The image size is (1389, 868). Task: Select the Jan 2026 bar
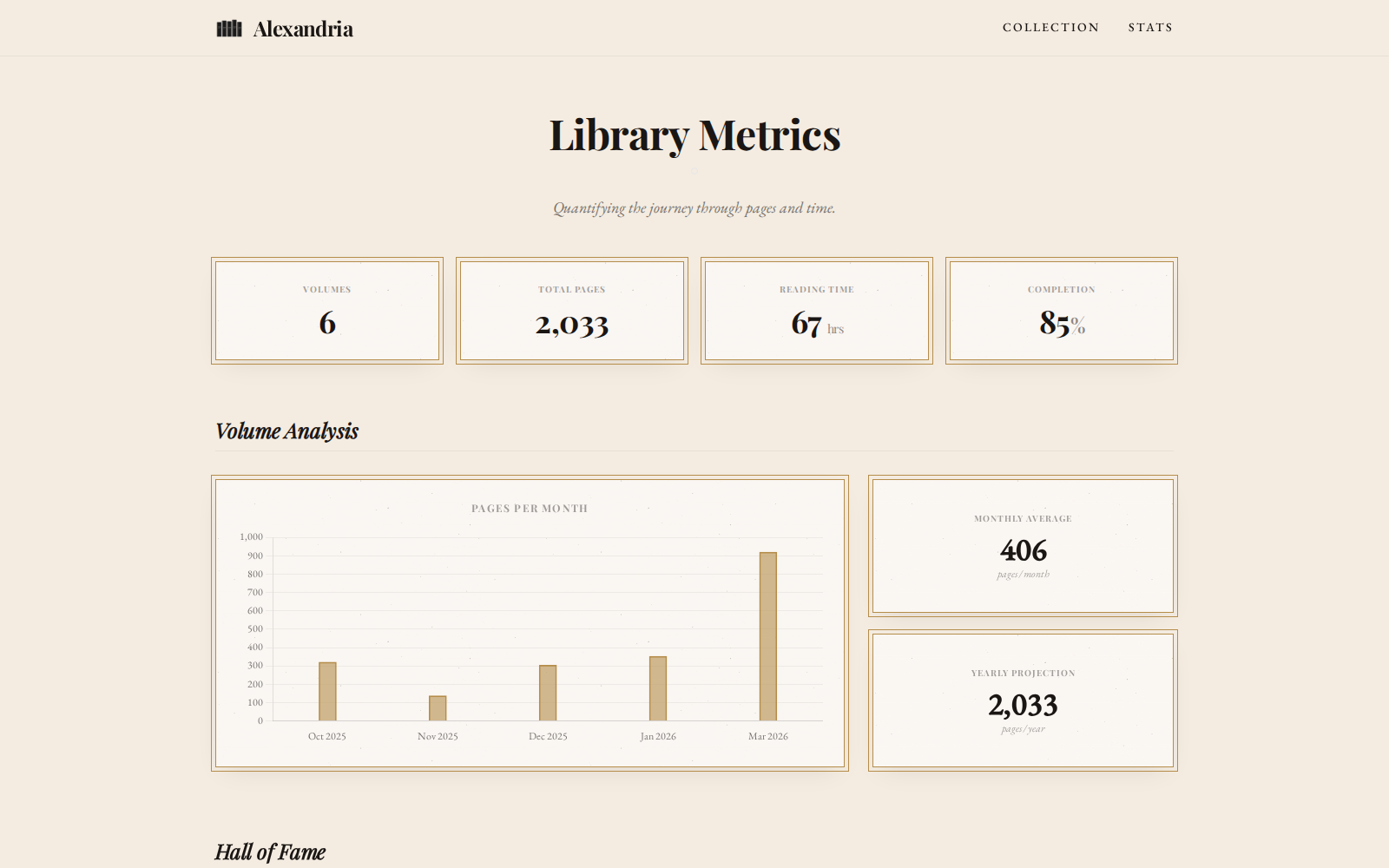[x=657, y=688]
